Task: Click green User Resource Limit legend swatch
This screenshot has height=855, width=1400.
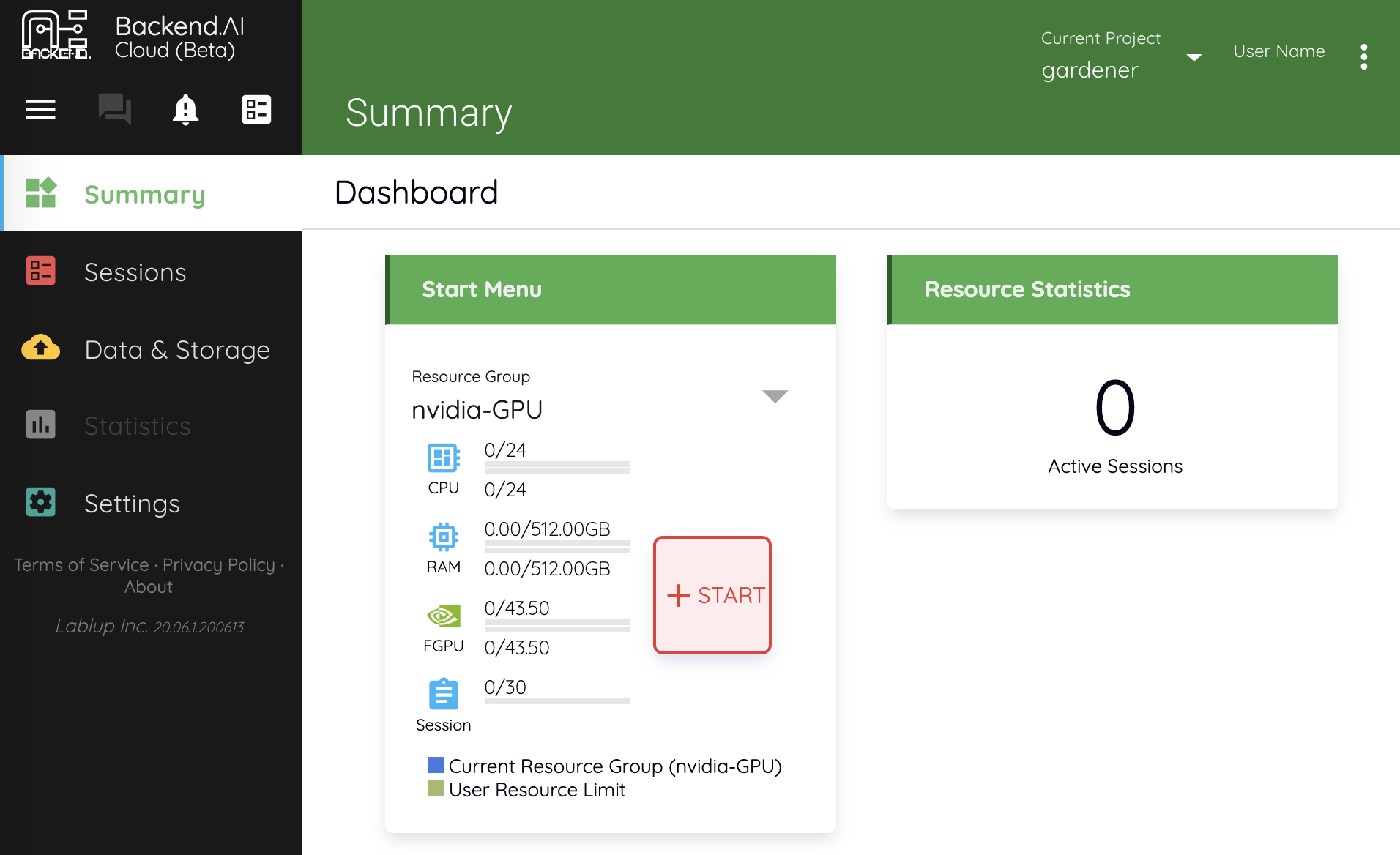Action: pos(436,788)
